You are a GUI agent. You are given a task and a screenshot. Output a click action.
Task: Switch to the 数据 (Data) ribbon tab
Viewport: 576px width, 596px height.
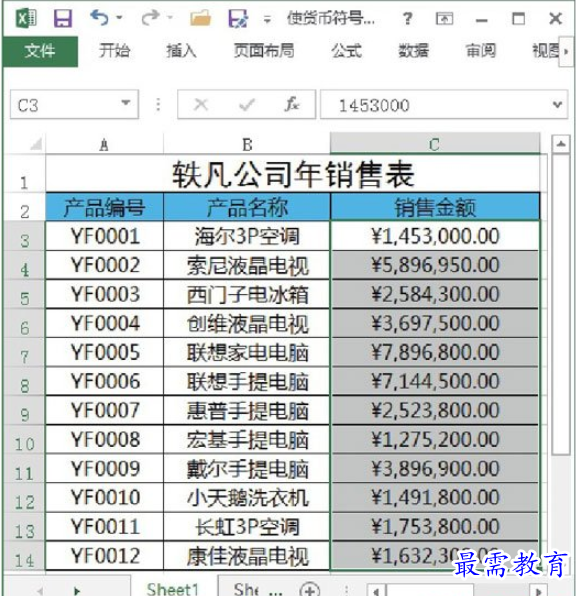pos(414,51)
